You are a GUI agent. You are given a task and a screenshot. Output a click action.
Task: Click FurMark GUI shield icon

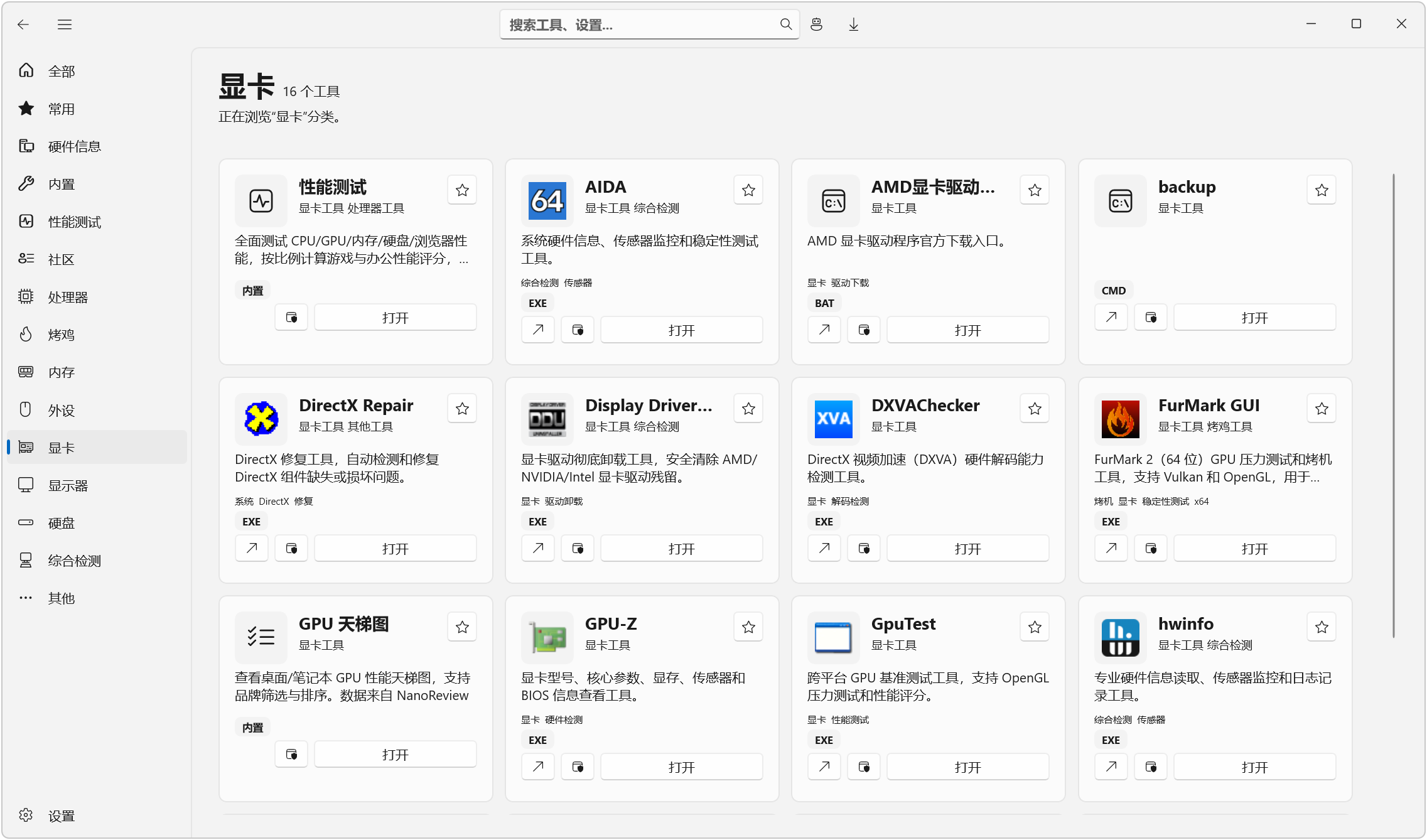point(1151,549)
